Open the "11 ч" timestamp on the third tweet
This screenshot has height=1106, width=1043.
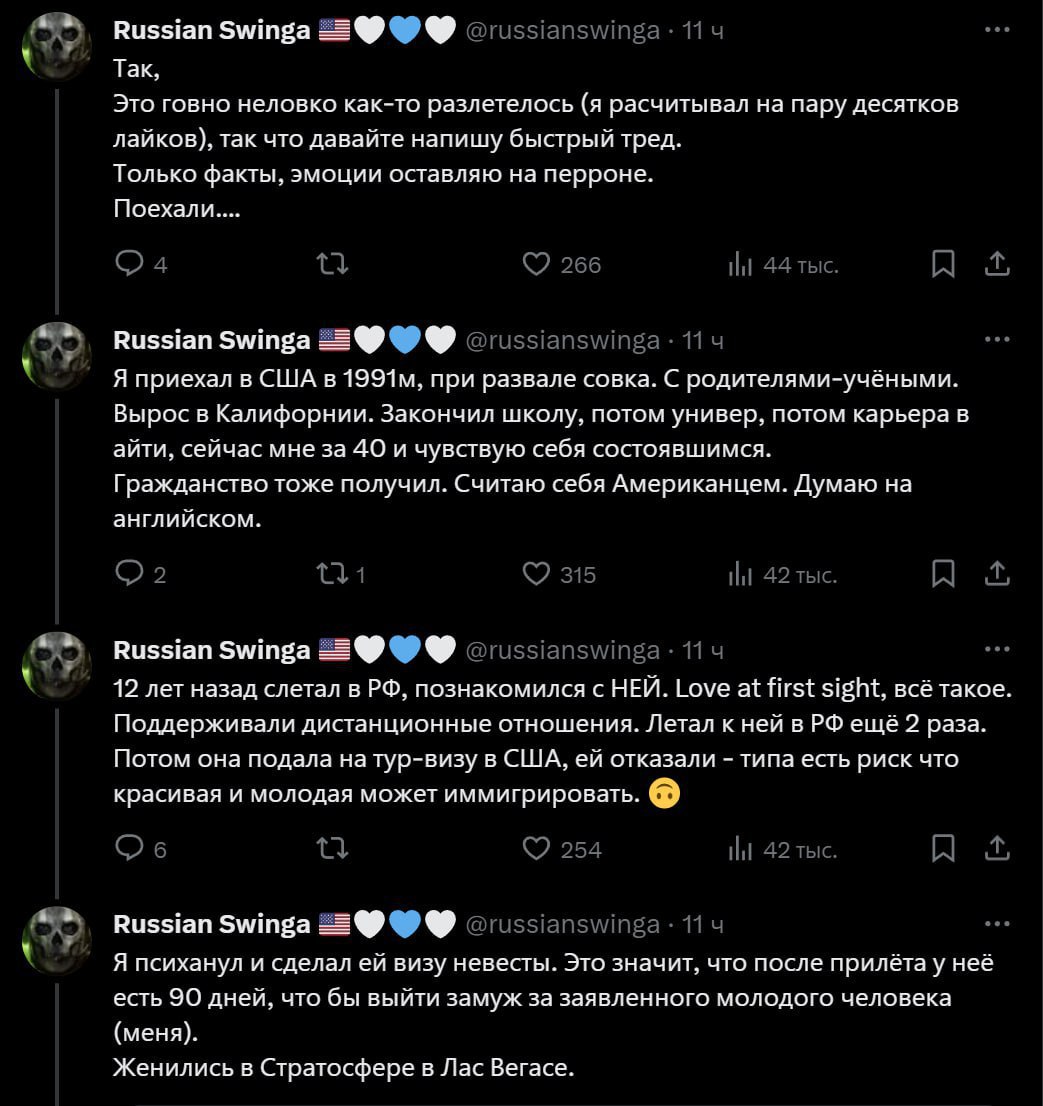click(703, 651)
